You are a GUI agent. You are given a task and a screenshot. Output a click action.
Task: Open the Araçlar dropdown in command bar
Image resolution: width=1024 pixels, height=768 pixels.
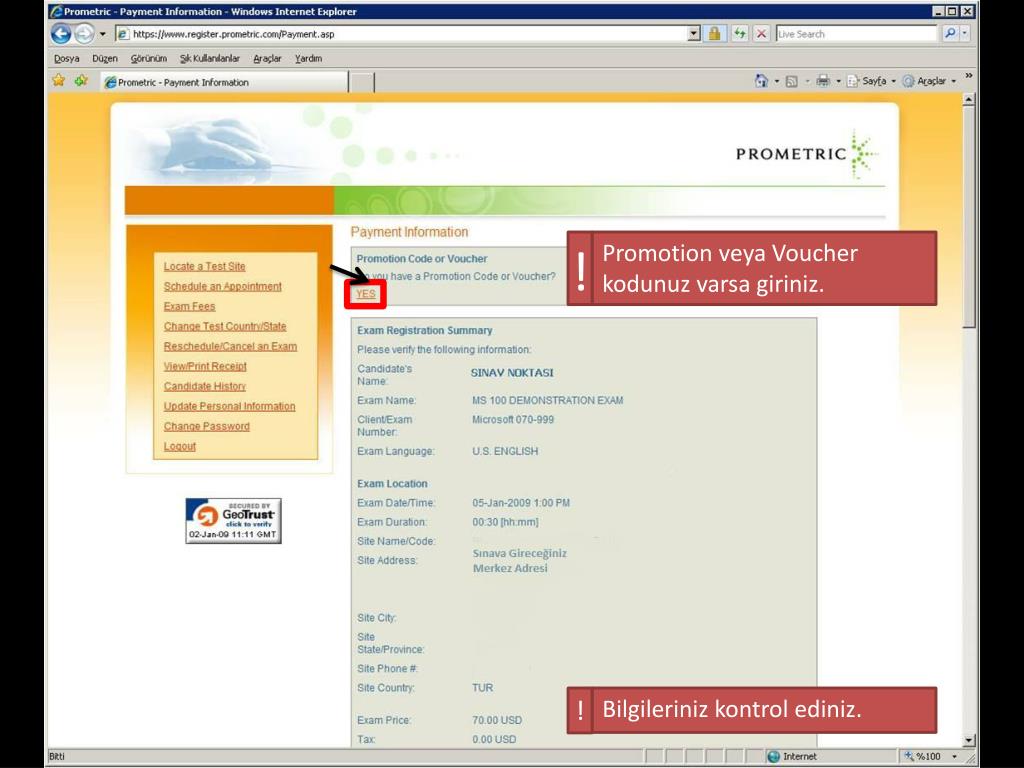pos(929,81)
